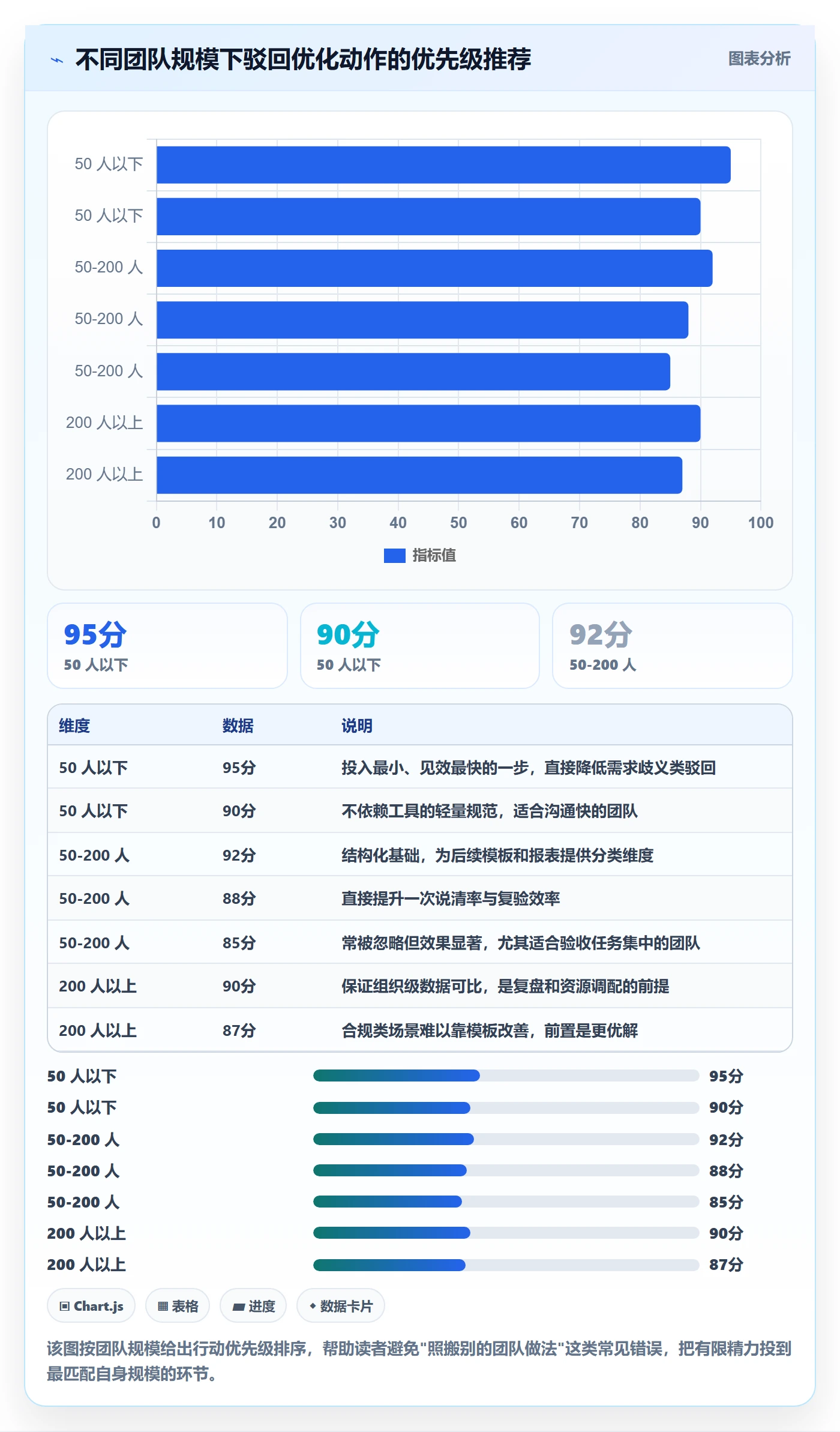Click the 87分 cell in the table

[239, 1030]
